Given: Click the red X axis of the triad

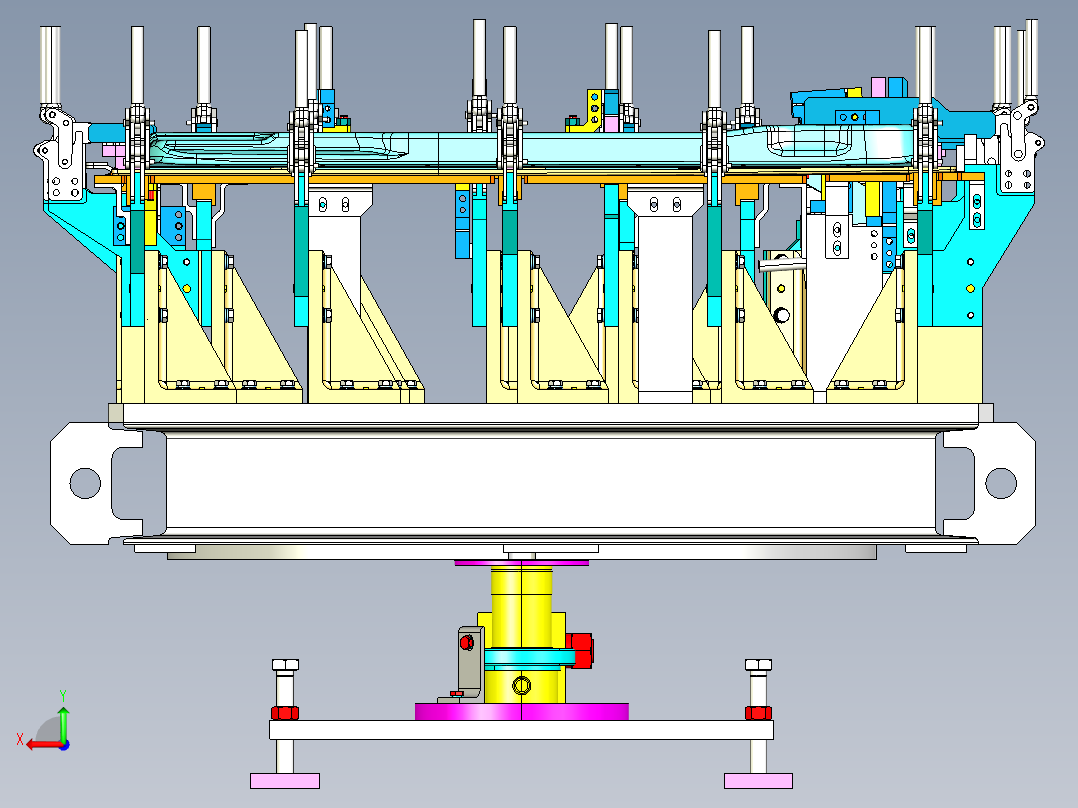Looking at the screenshot, I should pos(44,745).
